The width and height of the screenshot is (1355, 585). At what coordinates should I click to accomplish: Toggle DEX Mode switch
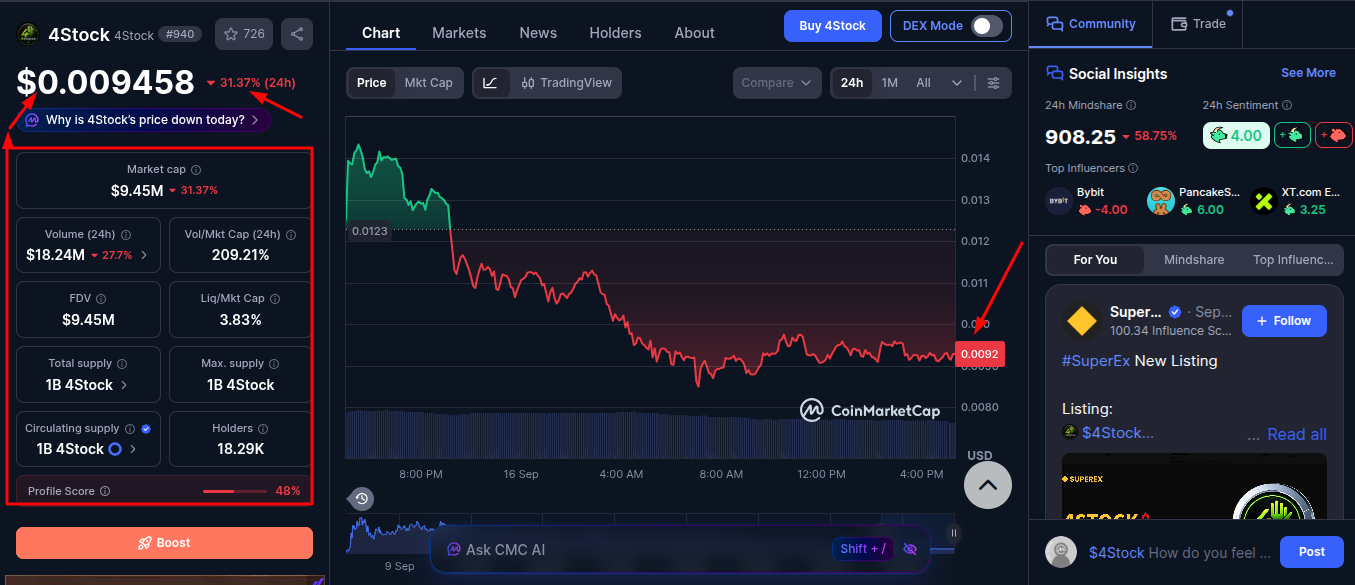(x=987, y=26)
